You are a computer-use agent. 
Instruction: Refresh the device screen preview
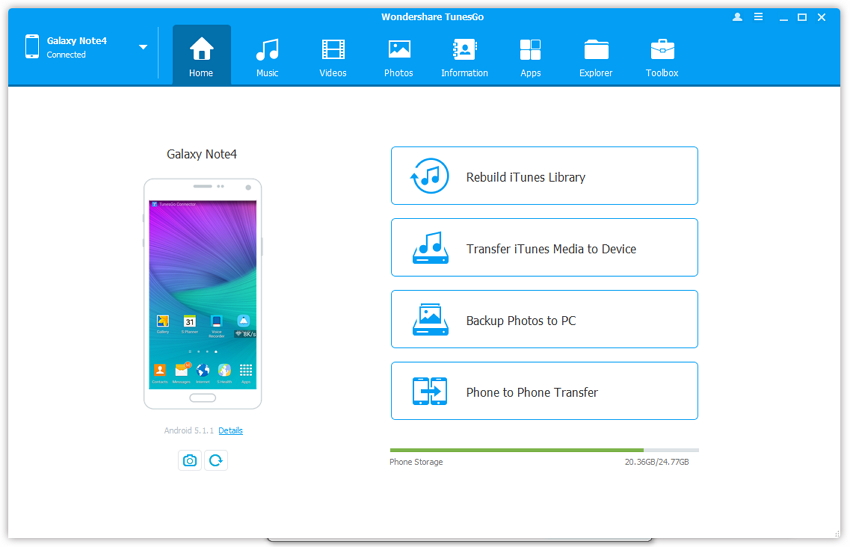pos(216,460)
